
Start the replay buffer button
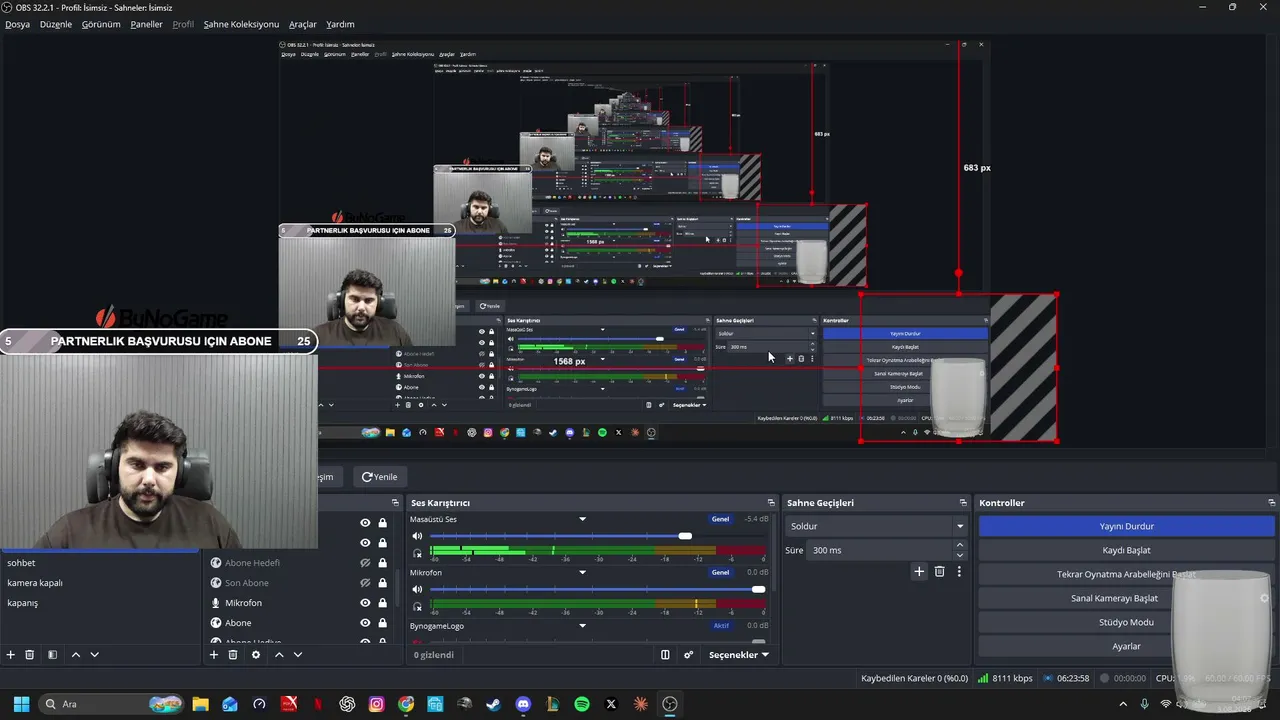click(1127, 574)
